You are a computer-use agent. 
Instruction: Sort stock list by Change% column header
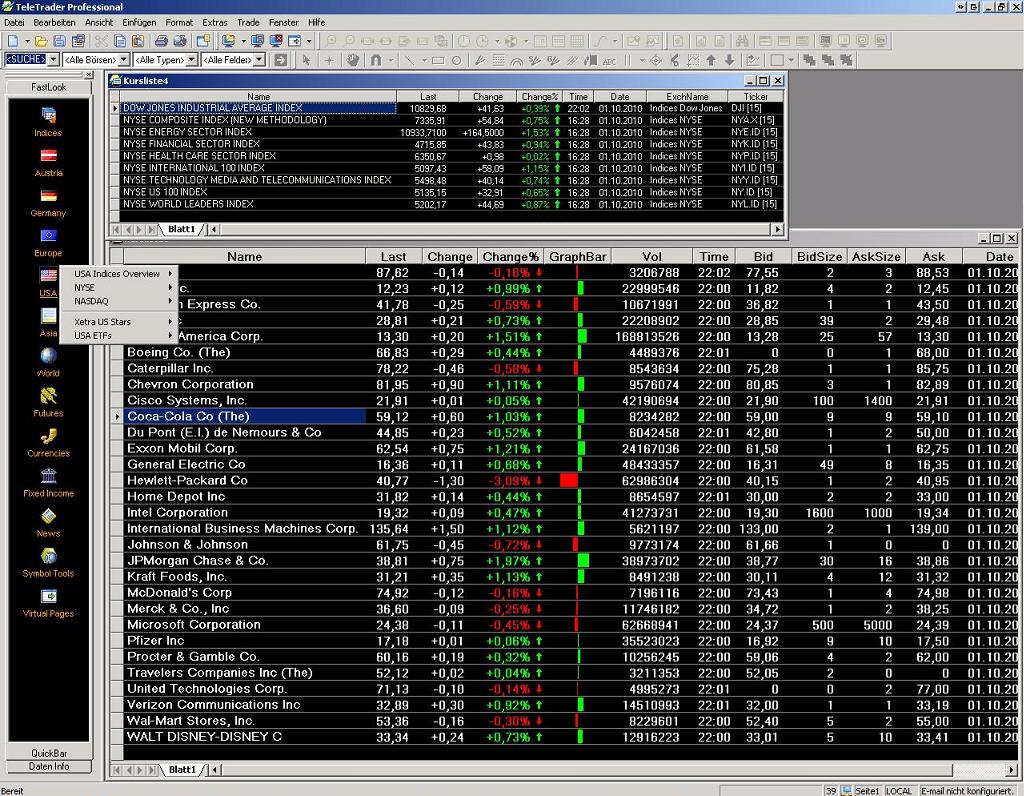pos(511,257)
